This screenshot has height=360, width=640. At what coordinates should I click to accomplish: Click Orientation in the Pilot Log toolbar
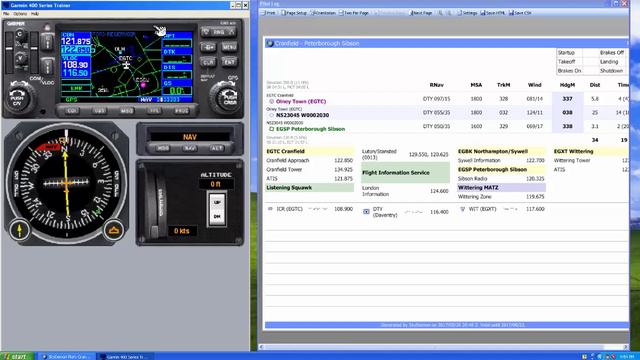click(x=324, y=13)
